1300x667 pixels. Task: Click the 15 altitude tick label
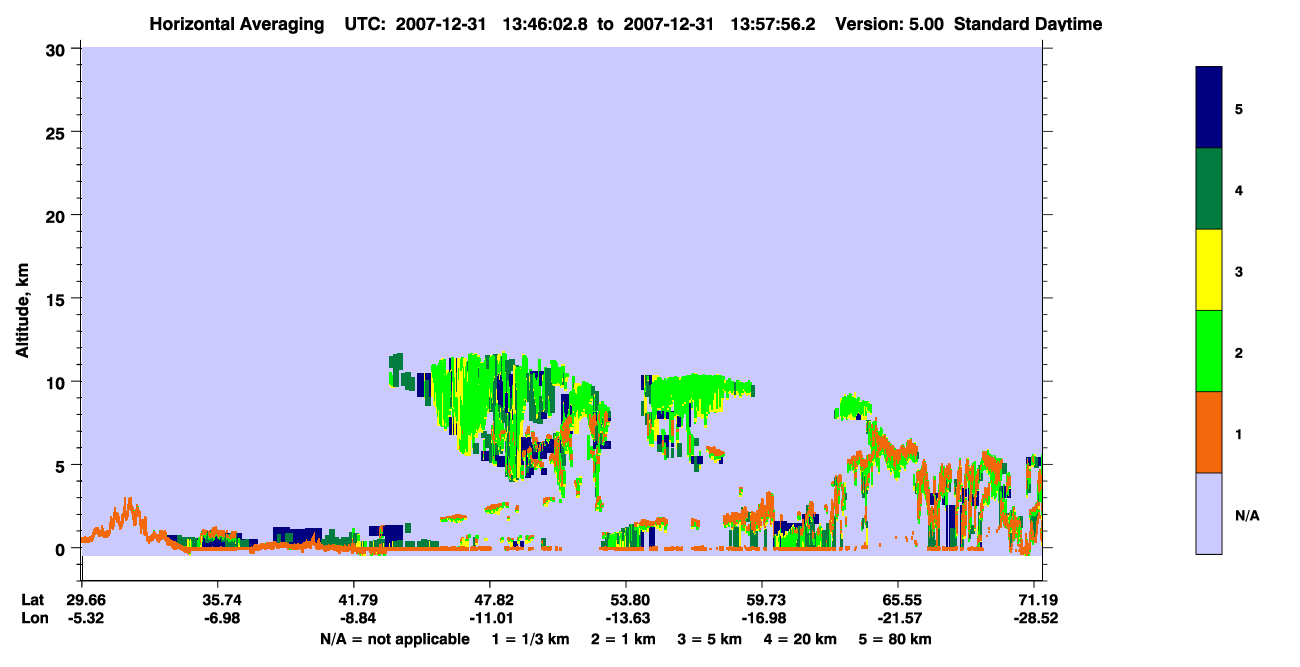[x=59, y=299]
